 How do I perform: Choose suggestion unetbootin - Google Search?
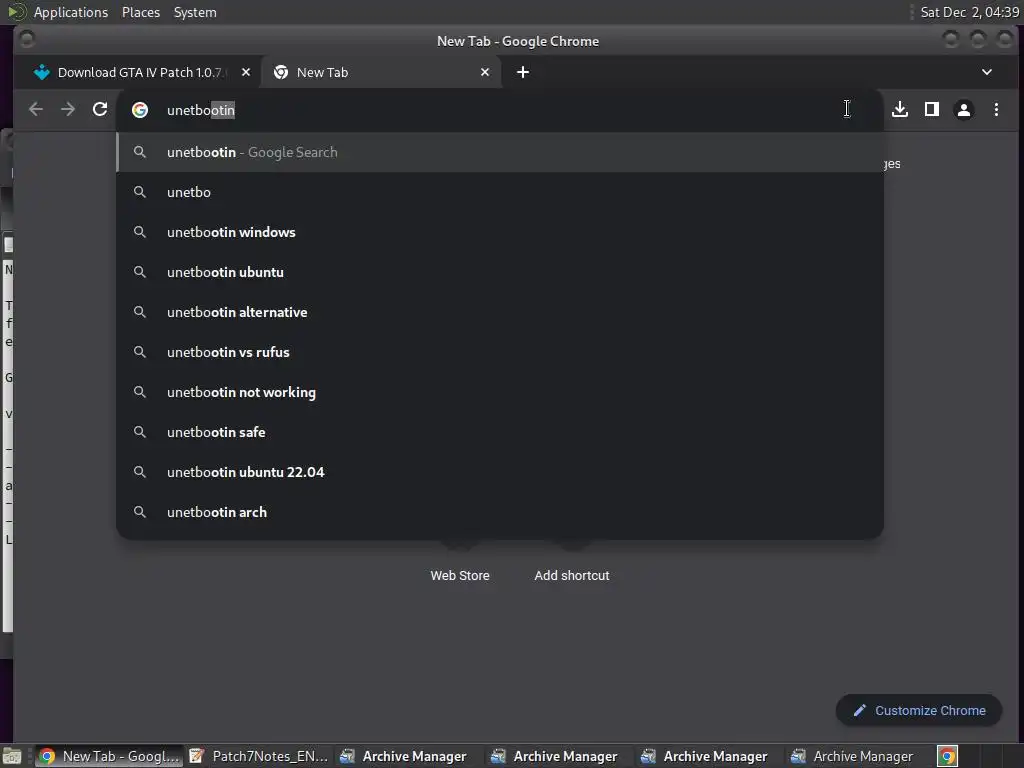pyautogui.click(x=500, y=152)
